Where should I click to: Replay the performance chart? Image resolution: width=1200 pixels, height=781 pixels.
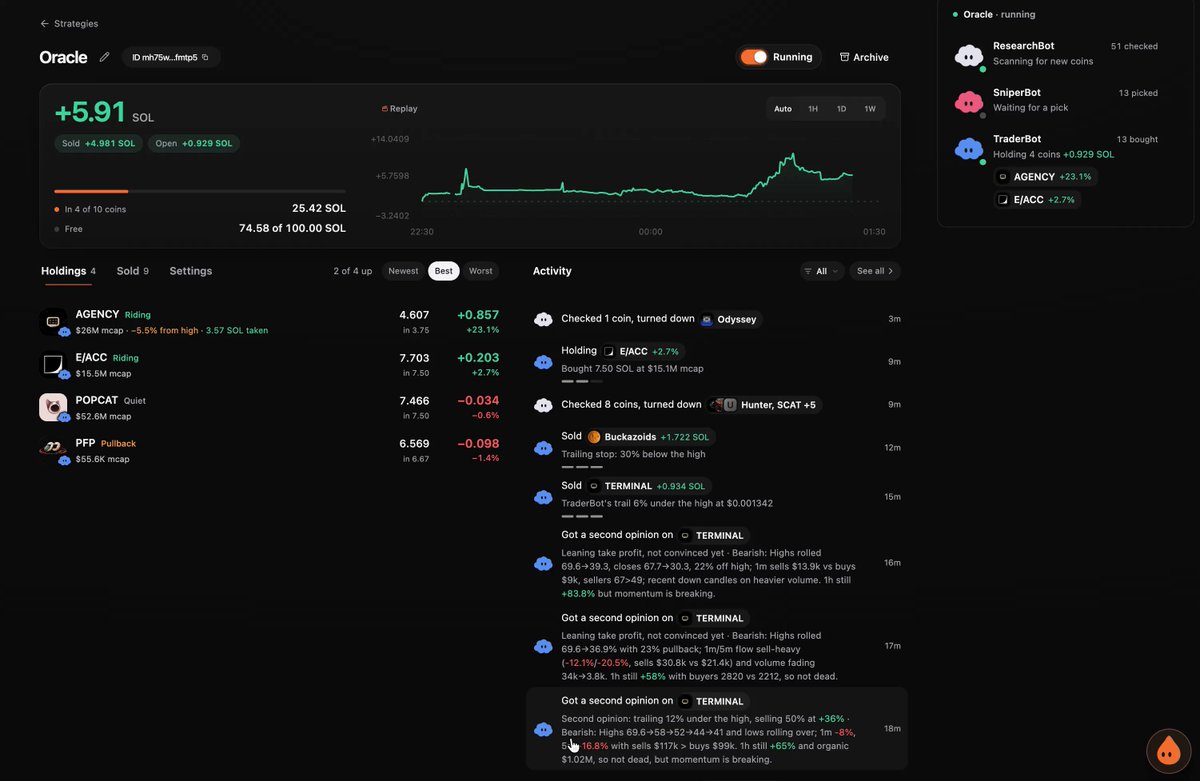click(x=399, y=108)
